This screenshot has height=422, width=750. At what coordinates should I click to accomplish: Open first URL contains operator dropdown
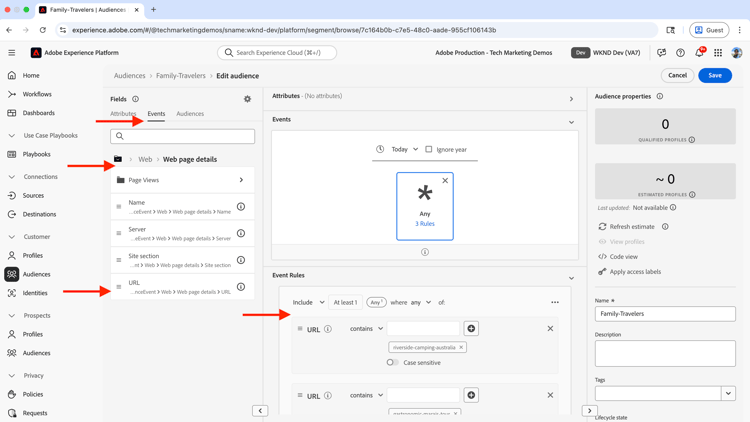pyautogui.click(x=366, y=329)
